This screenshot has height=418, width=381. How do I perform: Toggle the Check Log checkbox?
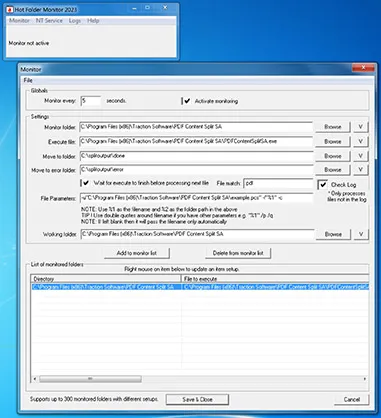(x=323, y=184)
